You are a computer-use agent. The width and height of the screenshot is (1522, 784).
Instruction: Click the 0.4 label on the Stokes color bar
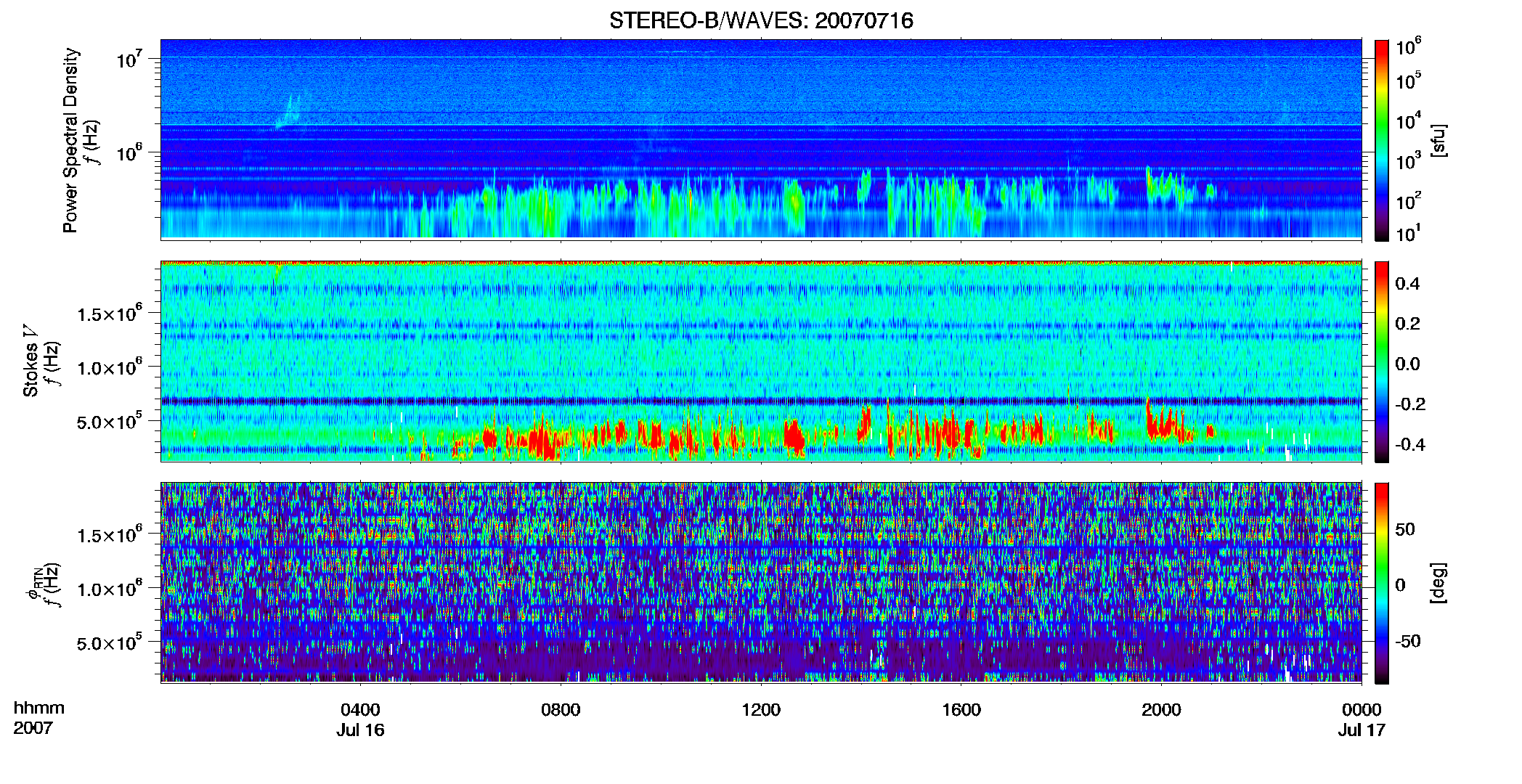click(x=1407, y=284)
